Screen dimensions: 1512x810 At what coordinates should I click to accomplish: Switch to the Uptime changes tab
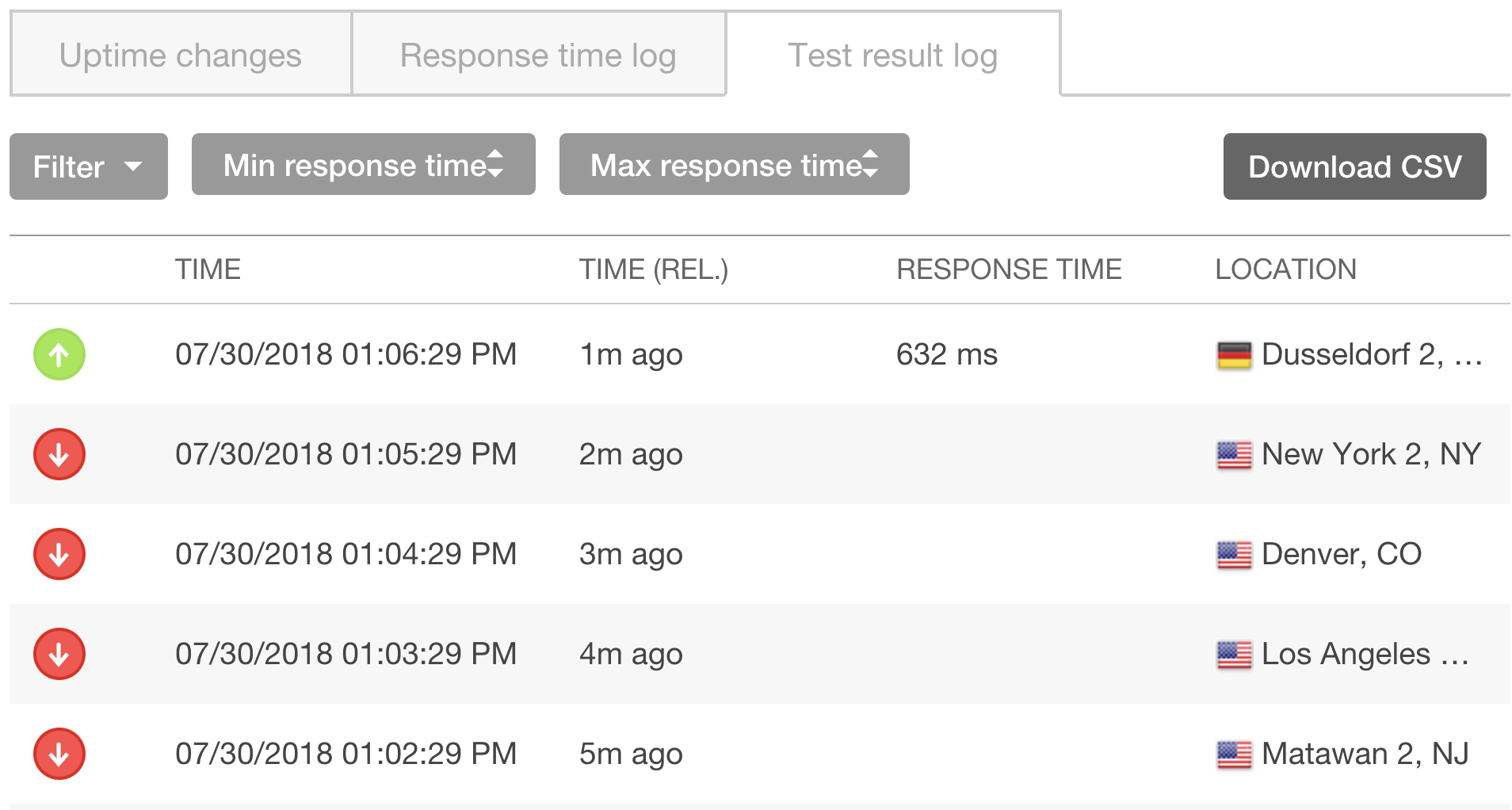181,55
